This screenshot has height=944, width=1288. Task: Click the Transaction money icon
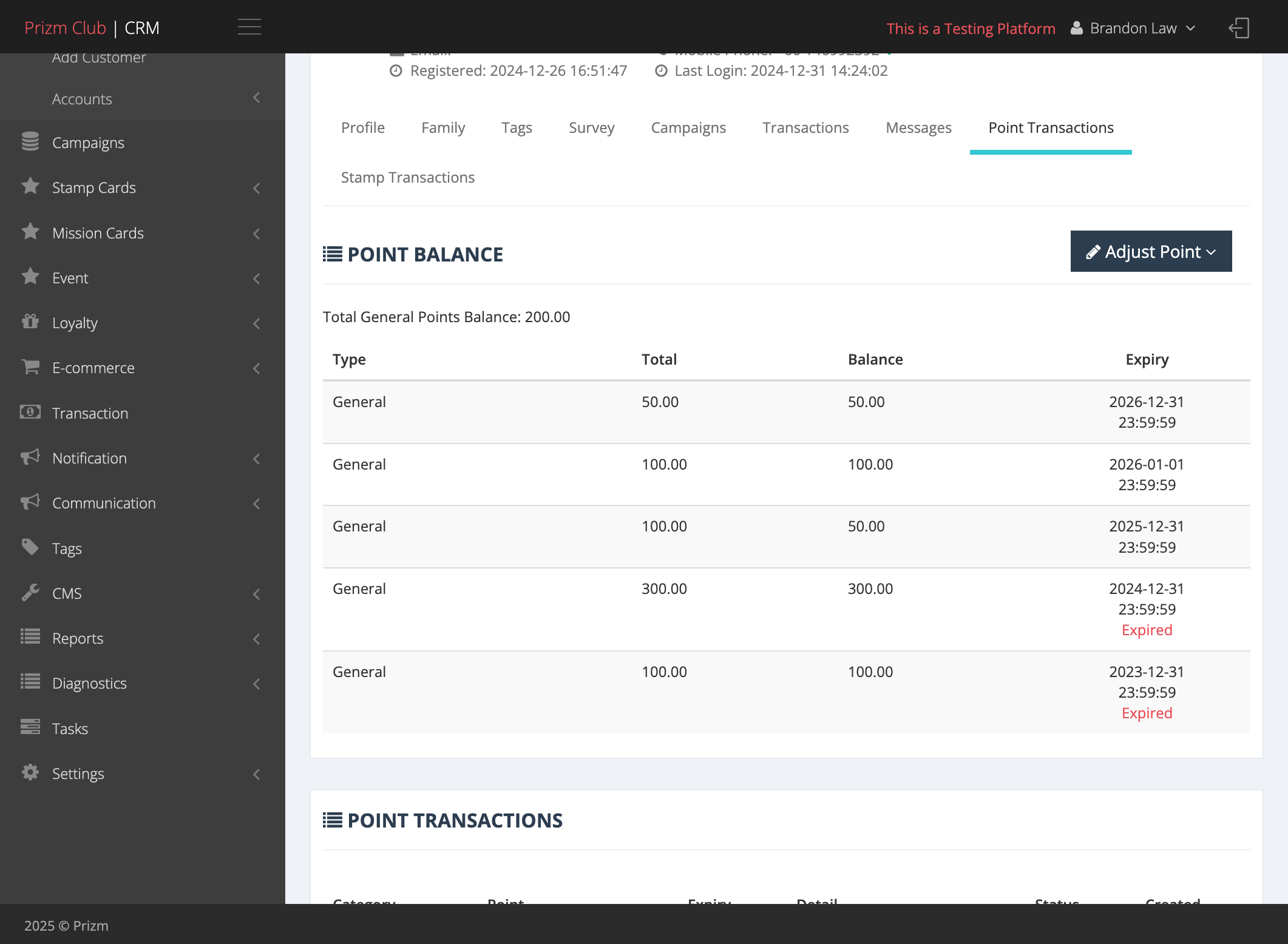pyautogui.click(x=30, y=412)
